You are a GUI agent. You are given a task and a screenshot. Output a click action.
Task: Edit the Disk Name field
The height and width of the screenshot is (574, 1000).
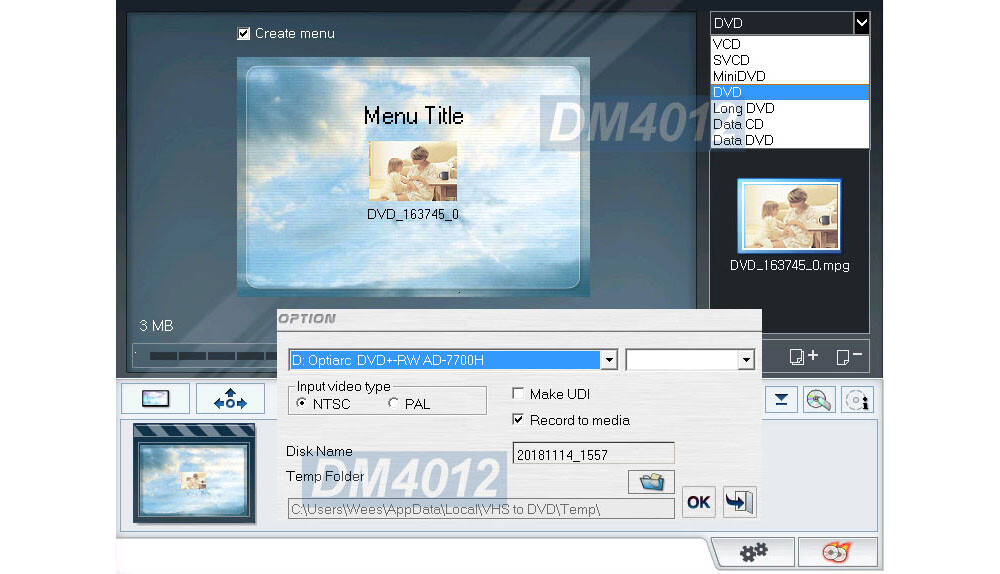[x=593, y=454]
